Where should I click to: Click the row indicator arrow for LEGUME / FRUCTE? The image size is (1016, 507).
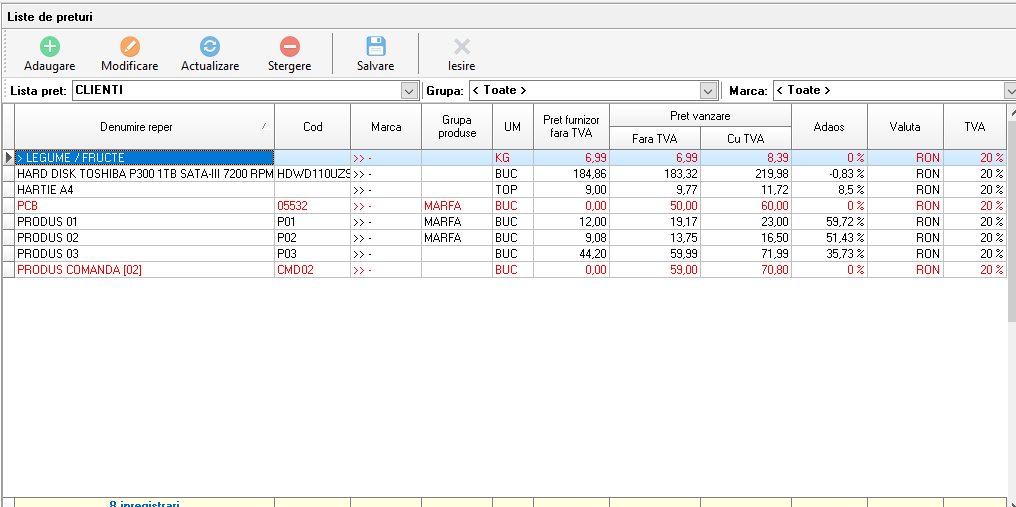pyautogui.click(x=9, y=158)
